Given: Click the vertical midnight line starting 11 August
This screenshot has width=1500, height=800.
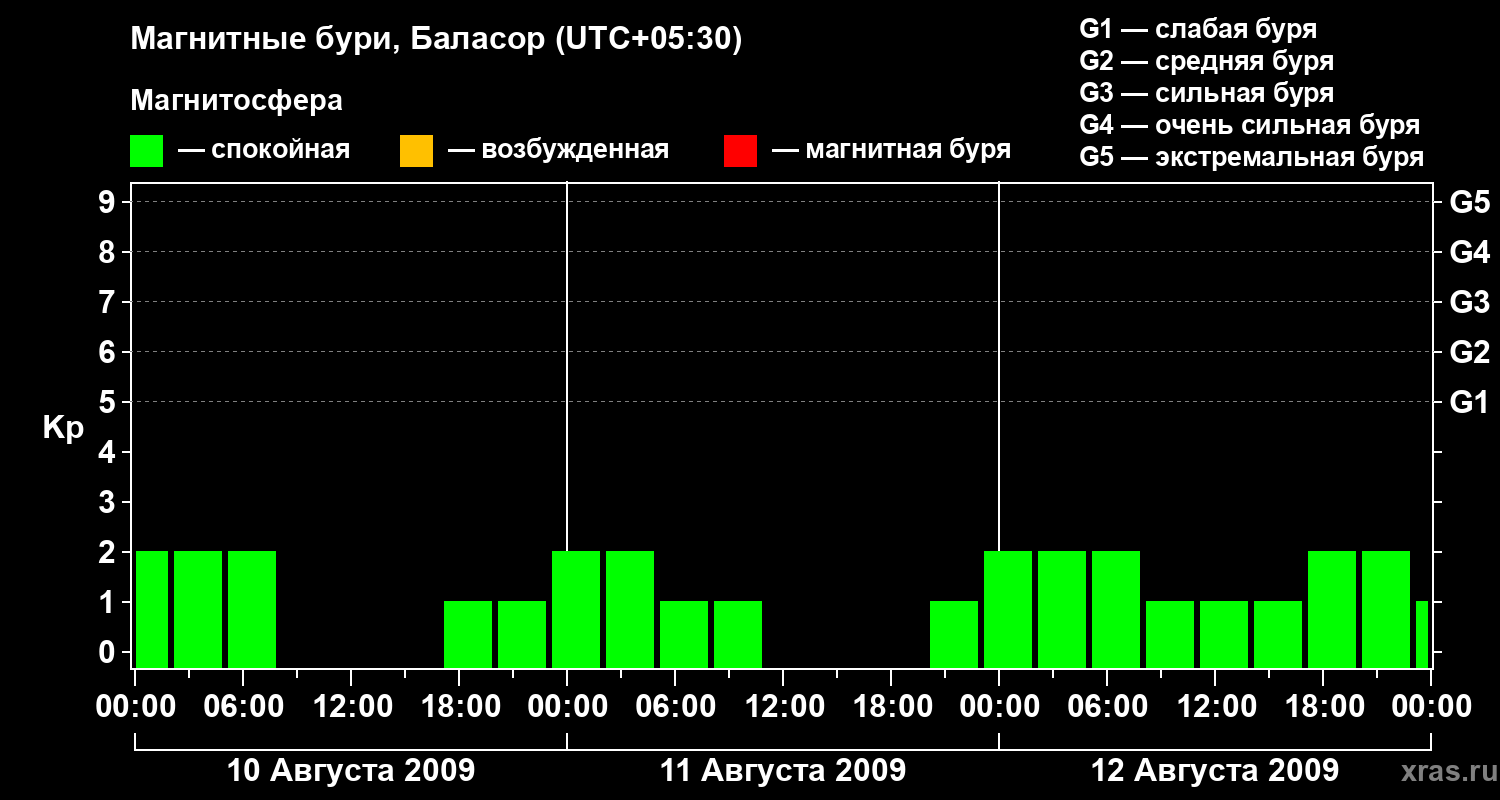Looking at the screenshot, I should 567,425.
